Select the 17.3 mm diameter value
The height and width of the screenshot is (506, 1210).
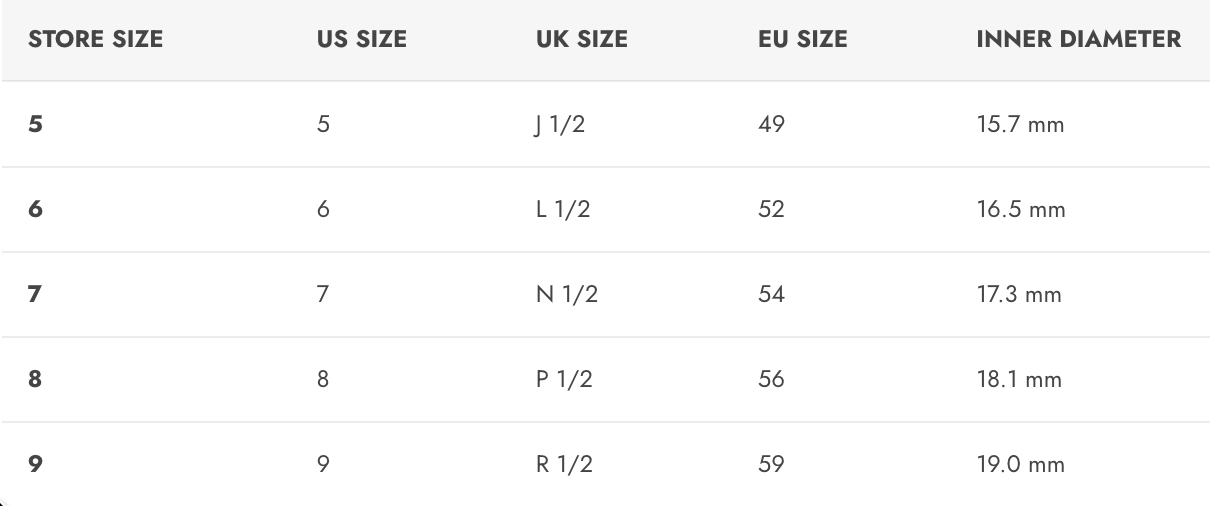pos(1019,295)
